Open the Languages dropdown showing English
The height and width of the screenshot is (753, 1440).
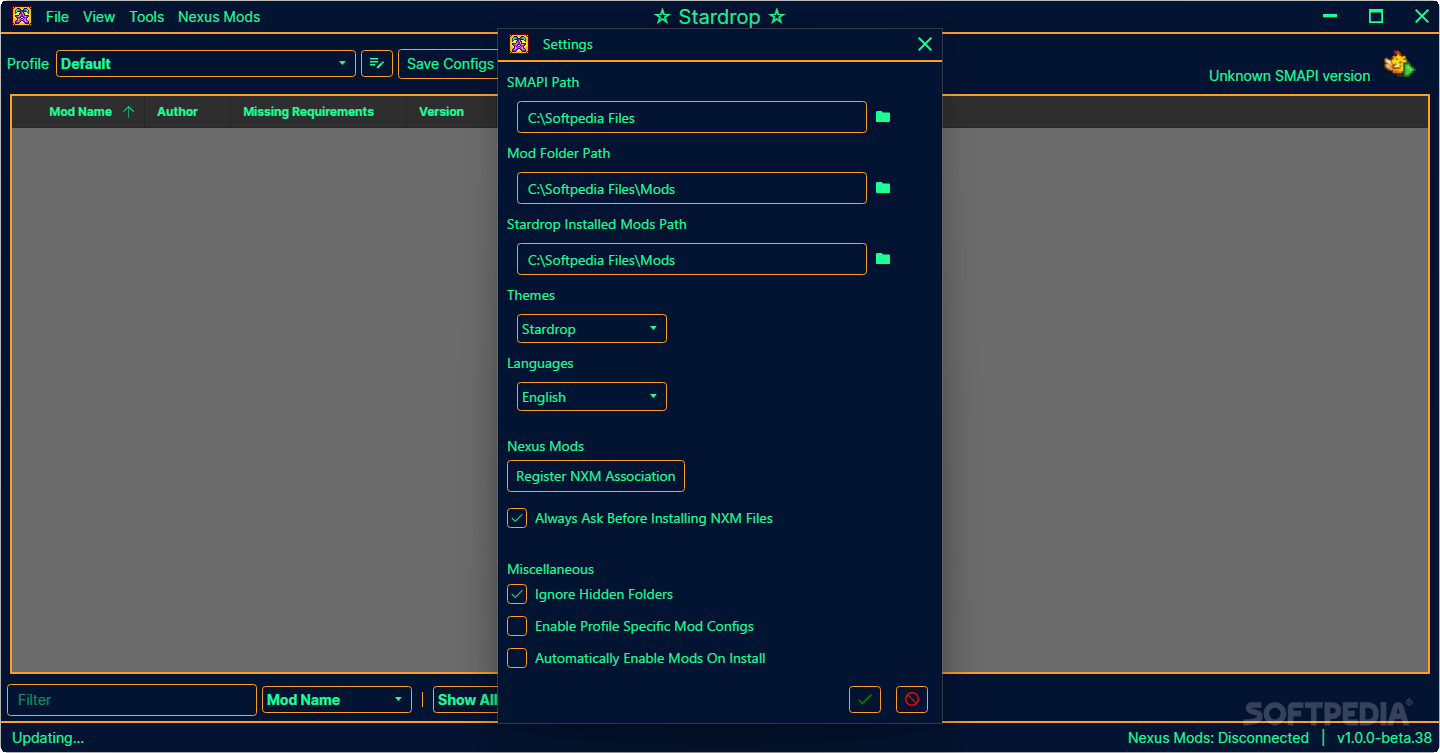(592, 396)
